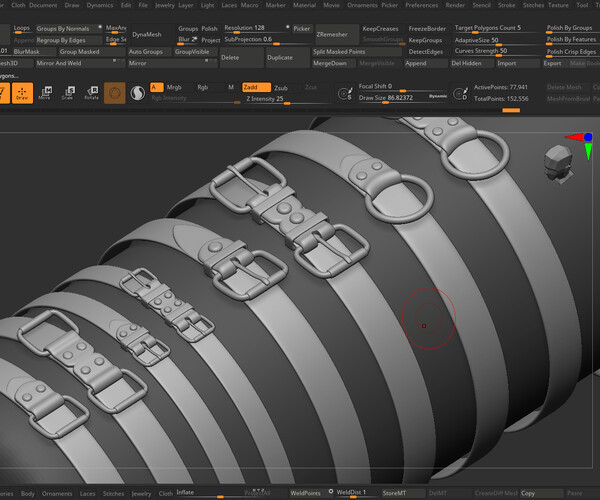
Task: Toggle DynaMesh Groups option
Action: click(188, 29)
